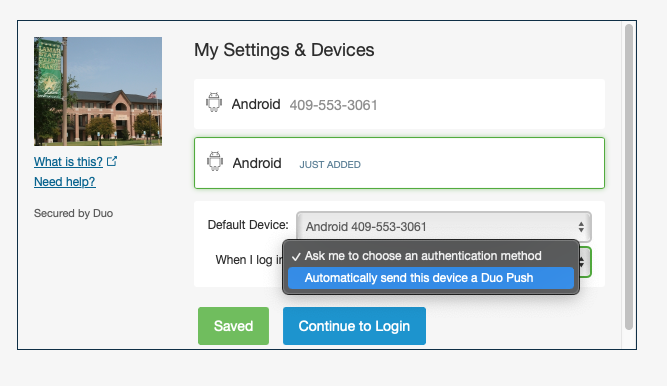Click the Default Device dropdown arrows

click(581, 227)
